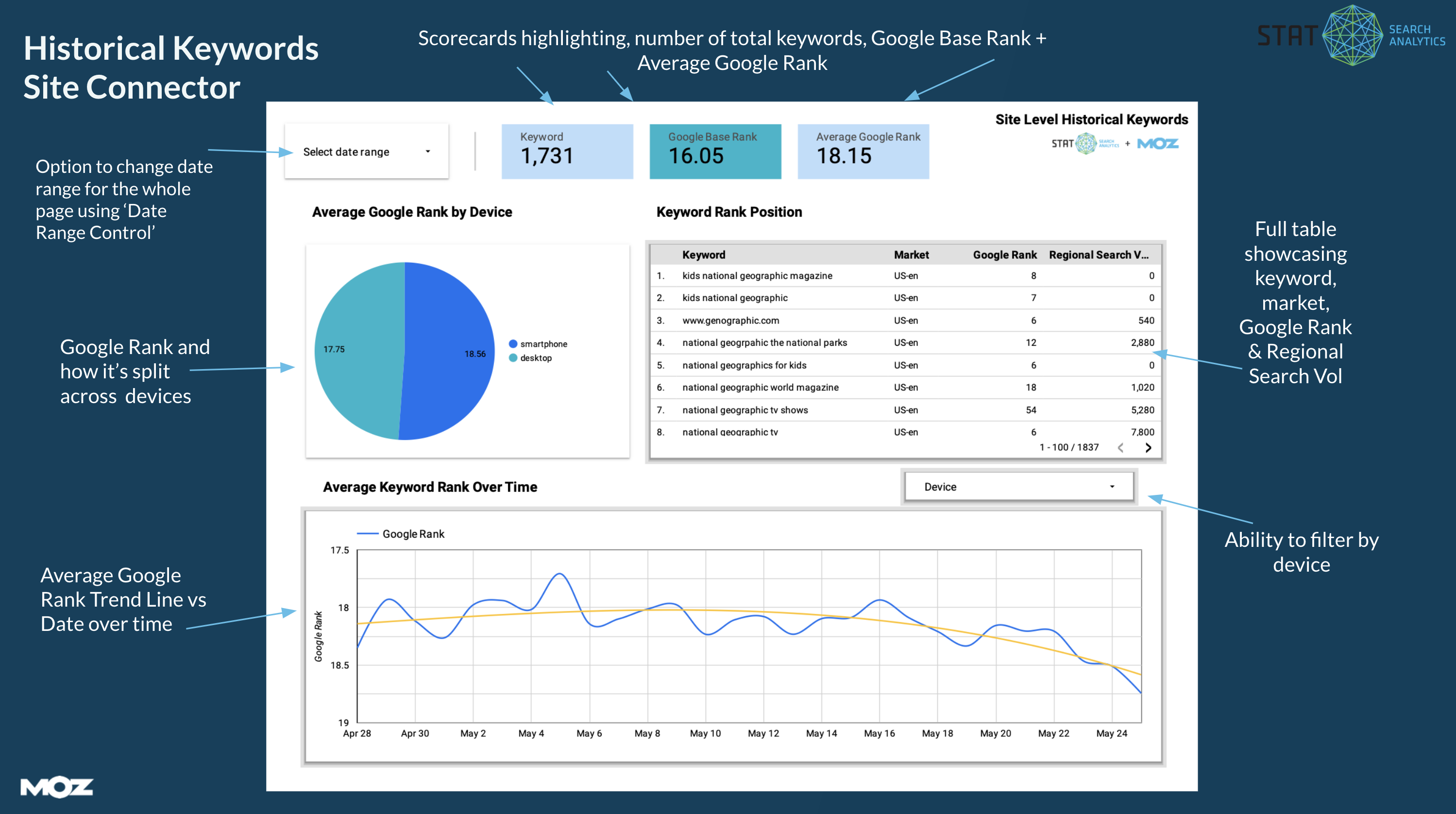Select the Google Base Rank scorecard showing 16.05

point(715,151)
